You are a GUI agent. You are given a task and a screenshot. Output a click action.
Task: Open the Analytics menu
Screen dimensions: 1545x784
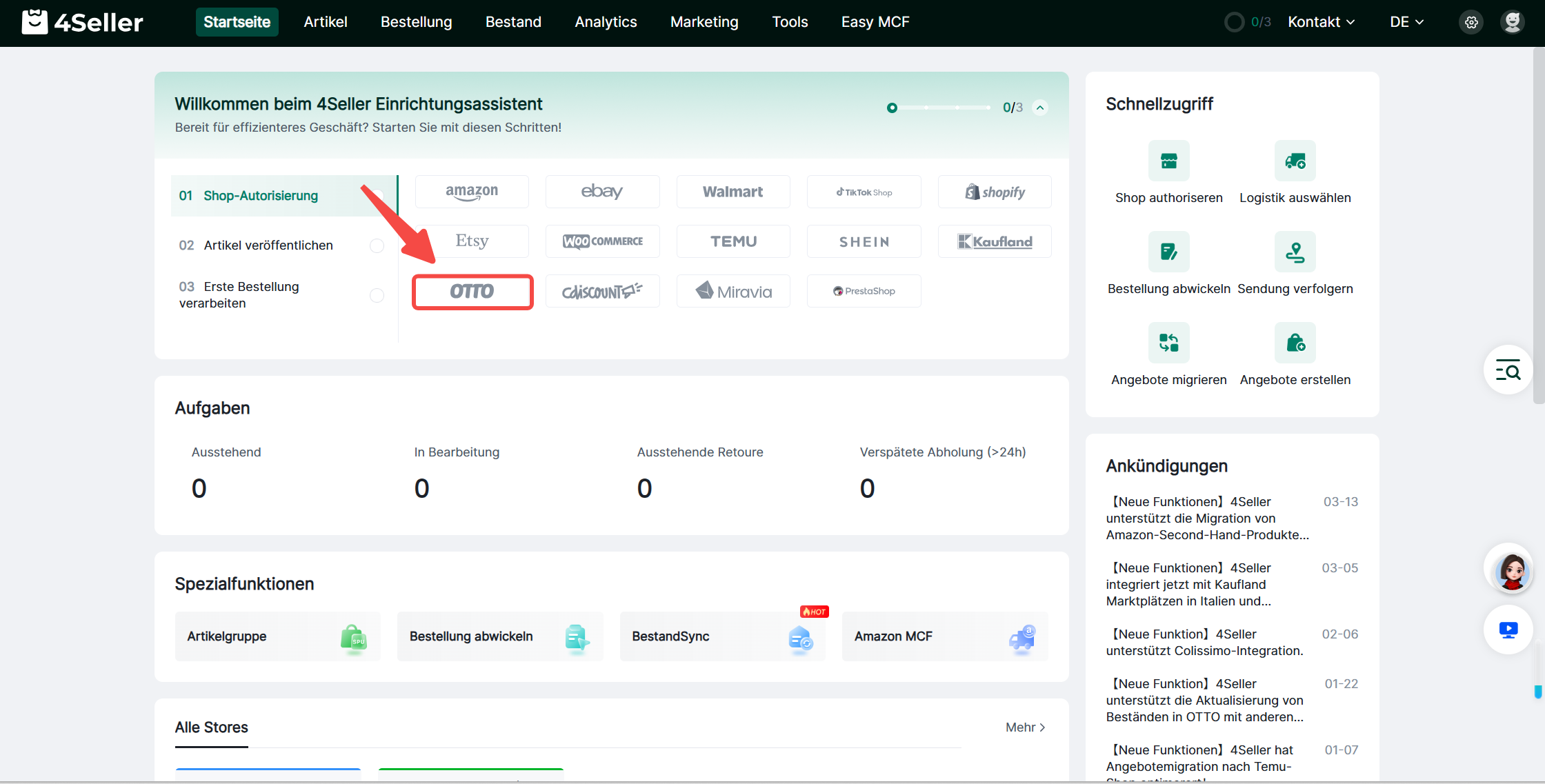606,22
